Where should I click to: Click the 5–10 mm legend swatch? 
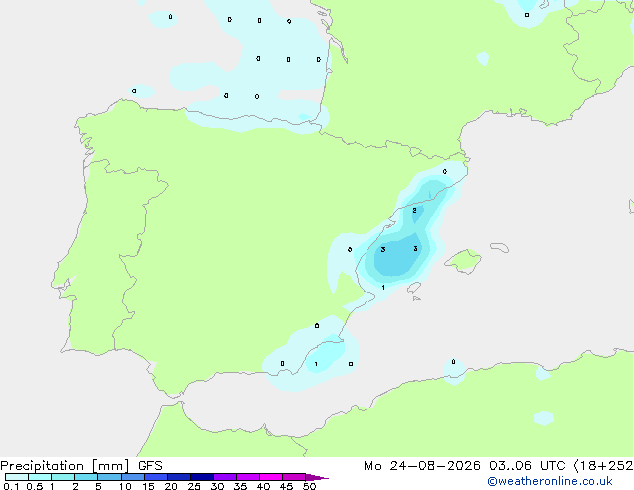coord(109,477)
